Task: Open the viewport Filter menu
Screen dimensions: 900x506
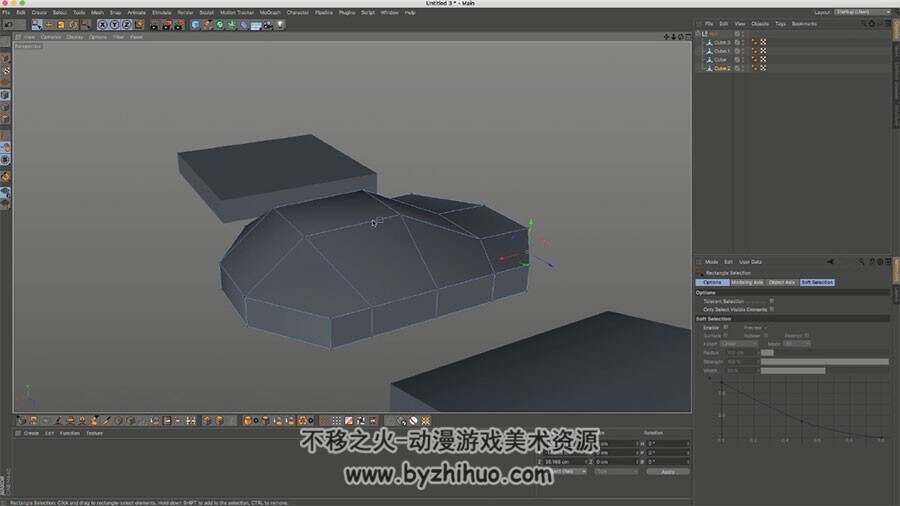Action: click(118, 37)
